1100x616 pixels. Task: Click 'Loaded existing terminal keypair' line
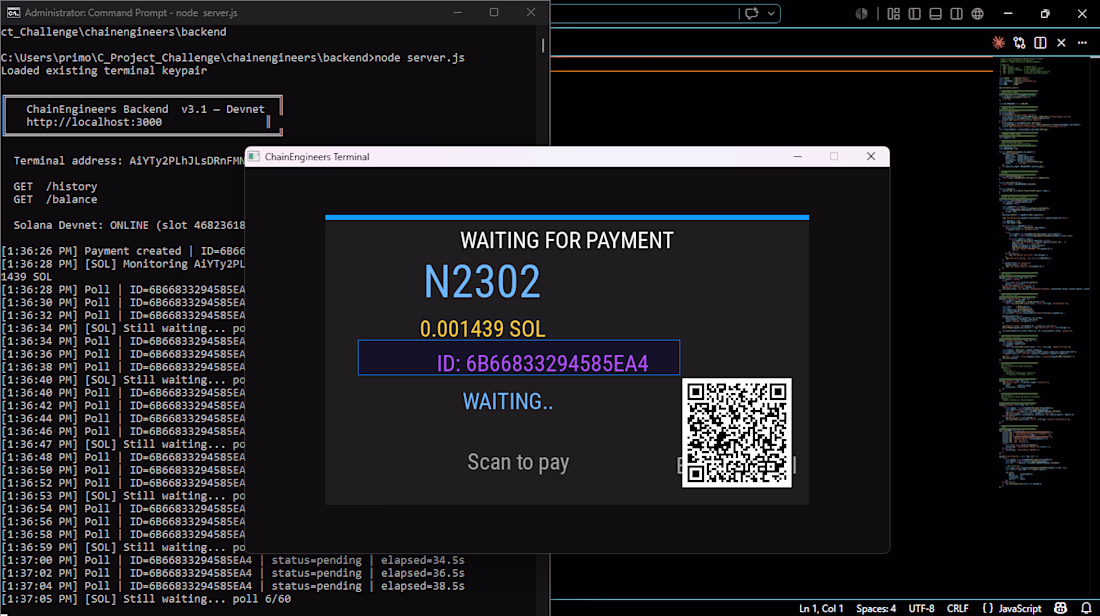click(x=104, y=70)
